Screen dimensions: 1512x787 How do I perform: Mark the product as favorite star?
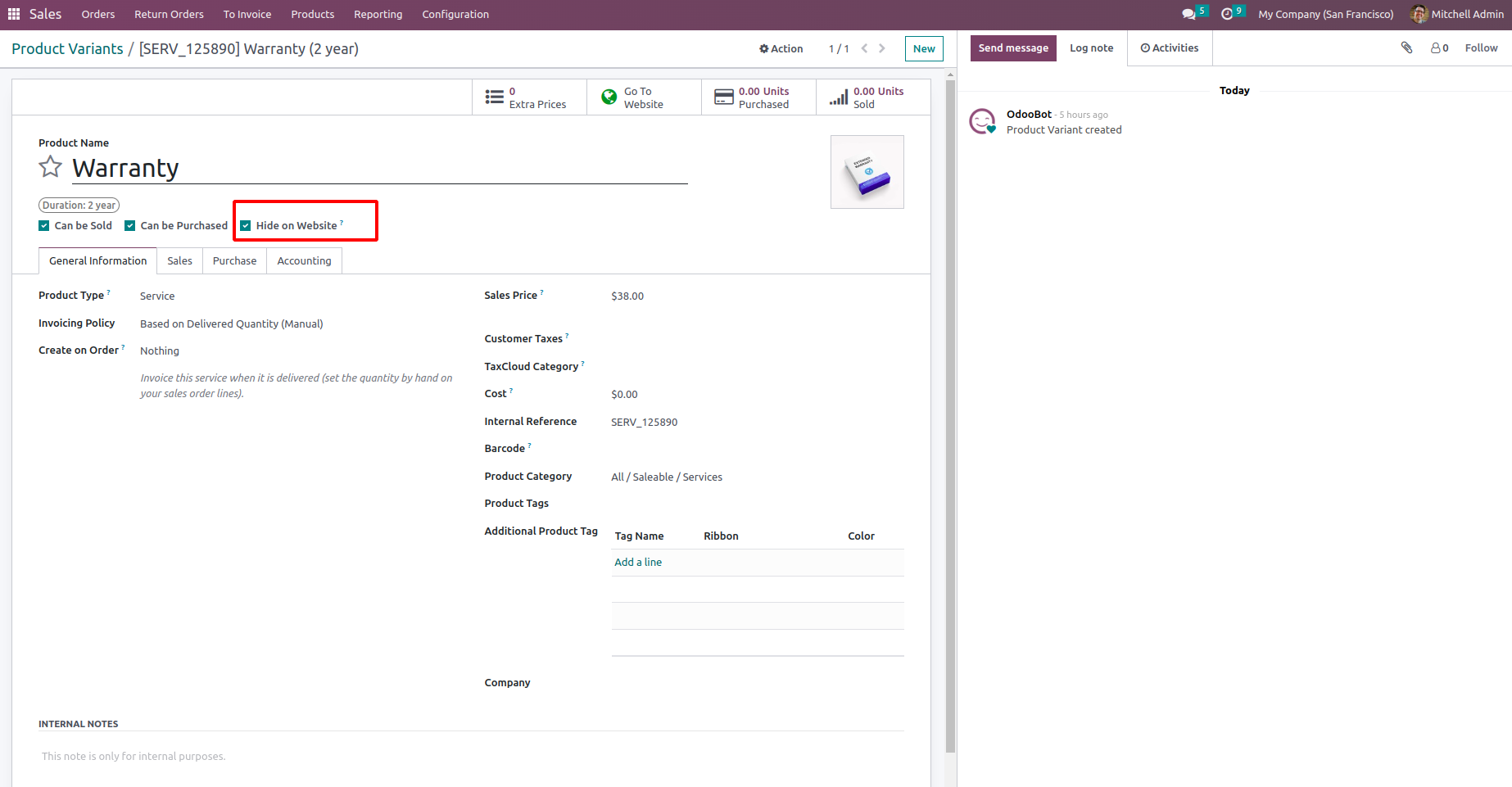click(x=51, y=167)
